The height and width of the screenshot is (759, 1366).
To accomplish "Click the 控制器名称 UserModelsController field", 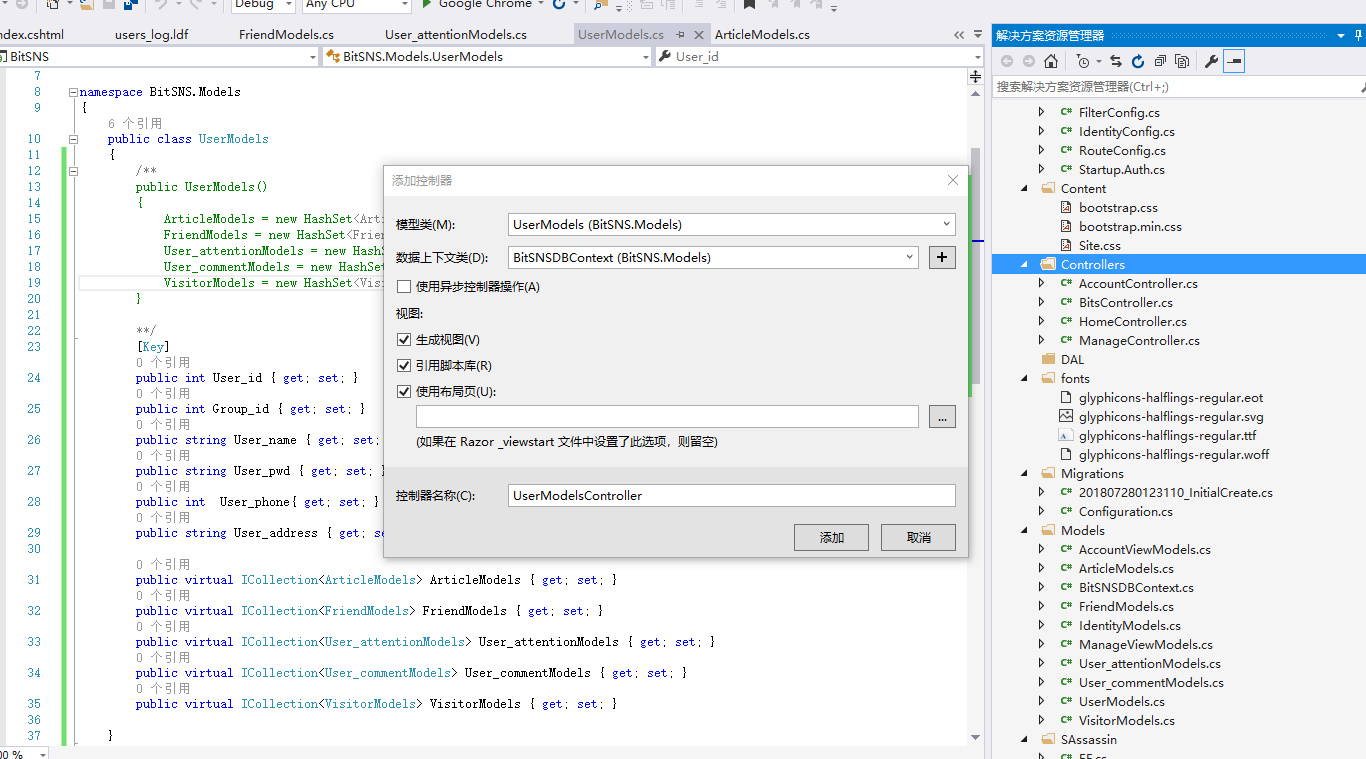I will (732, 495).
